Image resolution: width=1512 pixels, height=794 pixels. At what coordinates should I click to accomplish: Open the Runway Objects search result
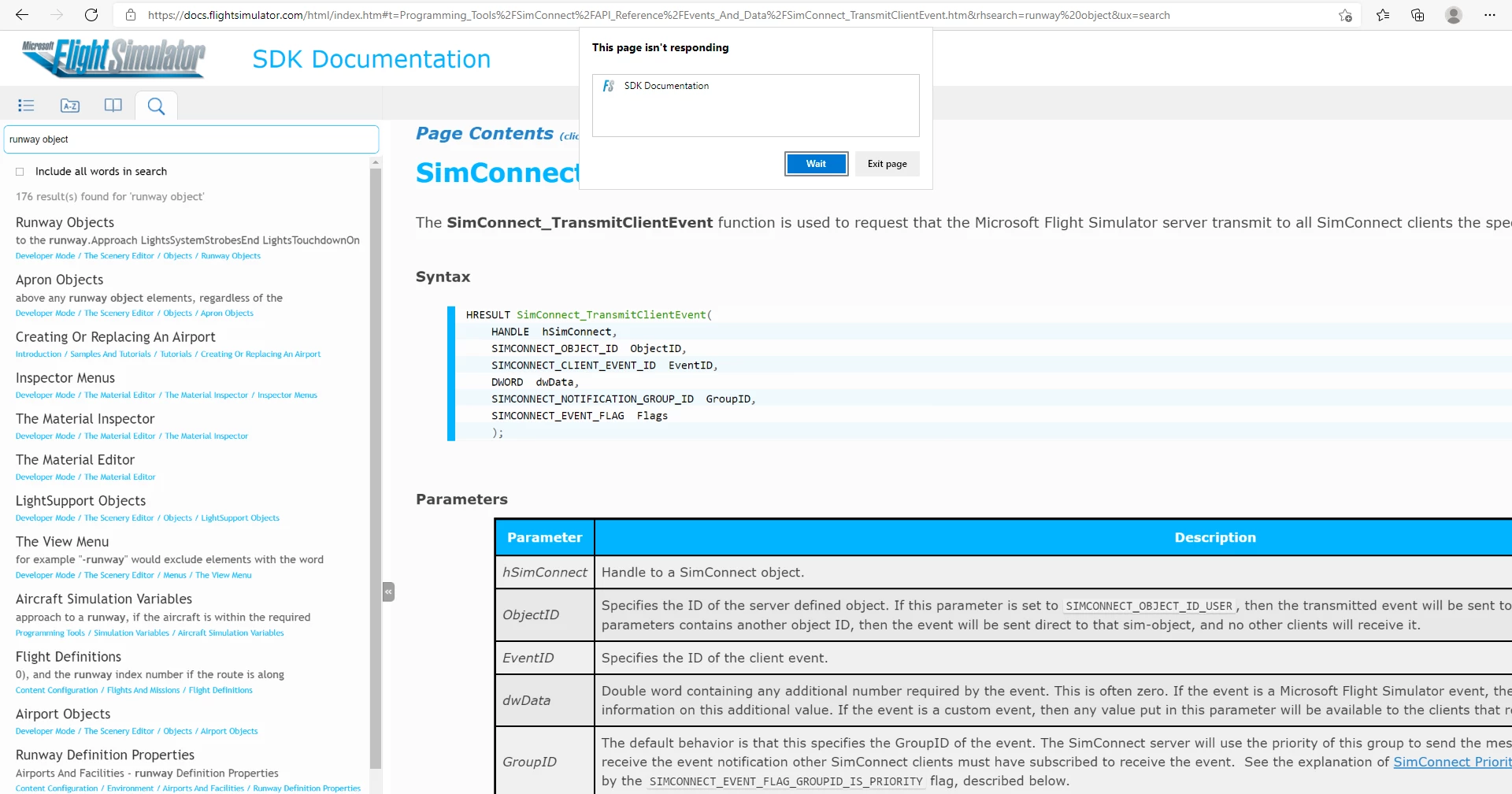pos(65,223)
